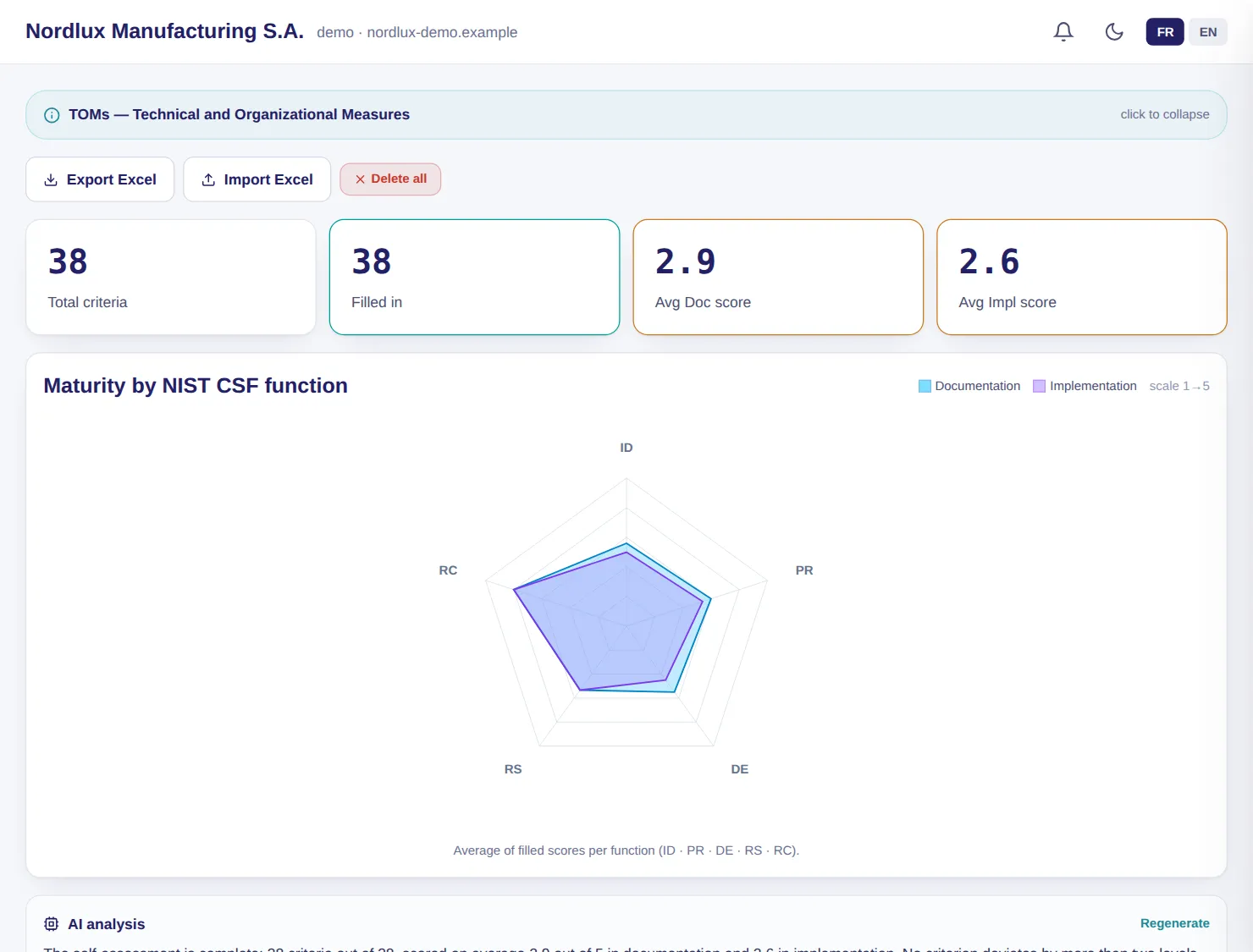The width and height of the screenshot is (1253, 952).
Task: Select the Filled in card
Action: [x=474, y=278]
